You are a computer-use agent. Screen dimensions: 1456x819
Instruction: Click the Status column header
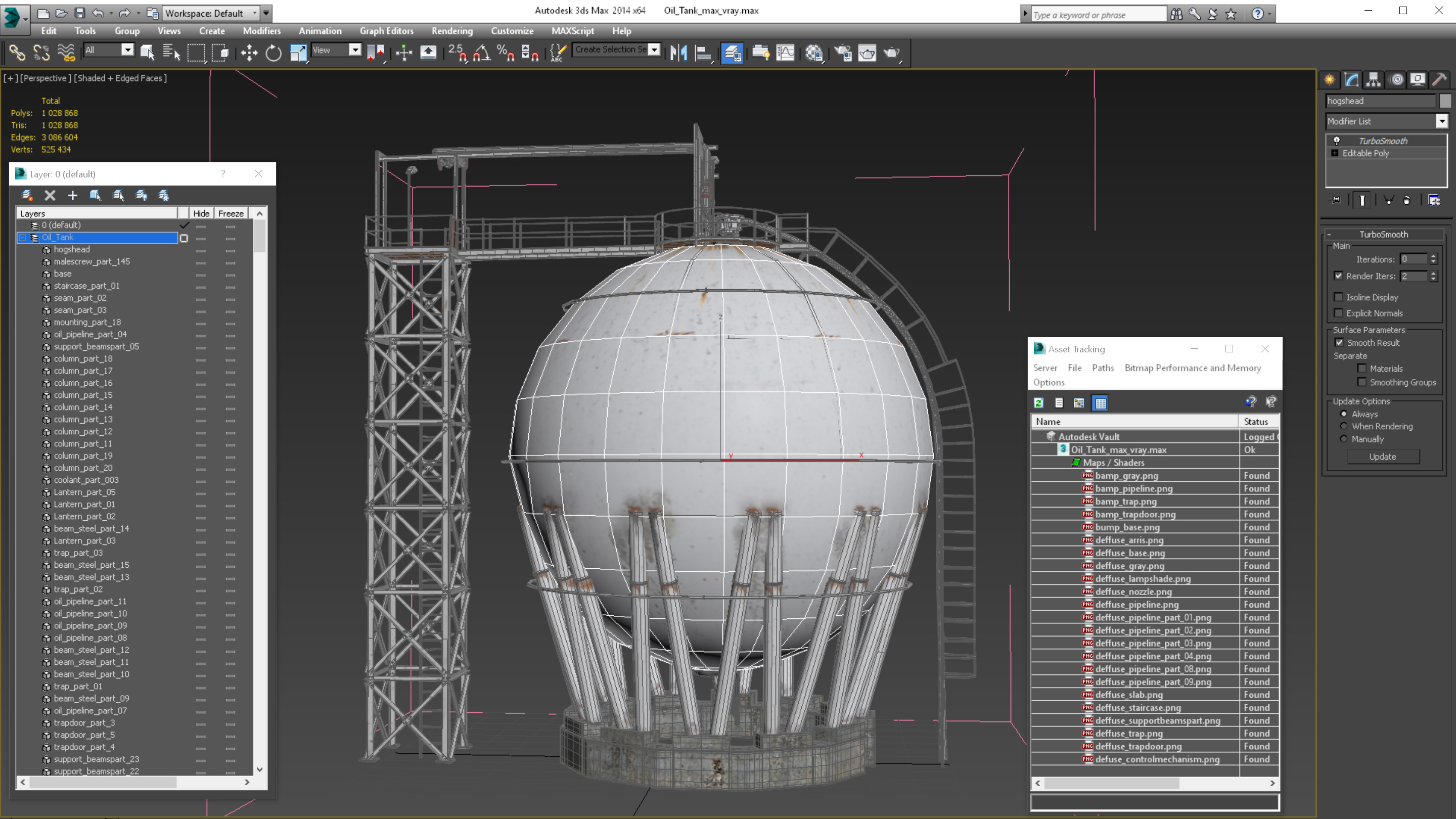pos(1258,422)
